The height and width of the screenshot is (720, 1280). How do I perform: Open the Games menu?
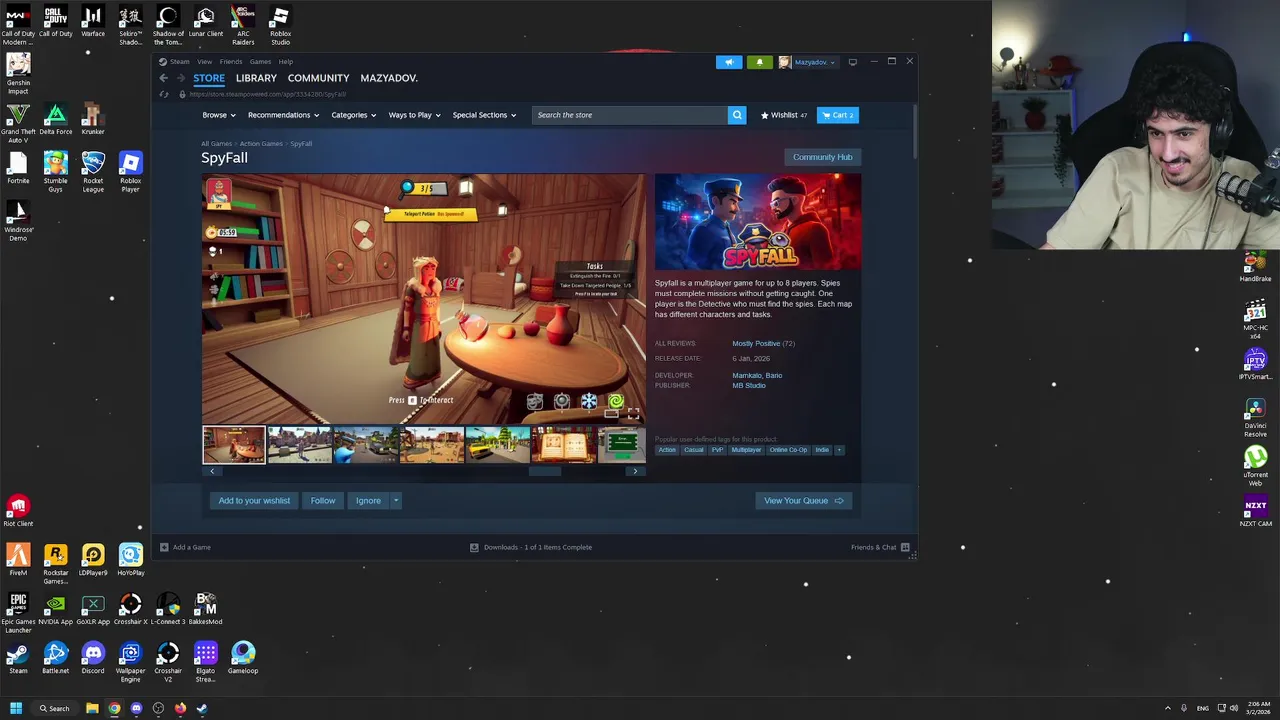click(260, 62)
